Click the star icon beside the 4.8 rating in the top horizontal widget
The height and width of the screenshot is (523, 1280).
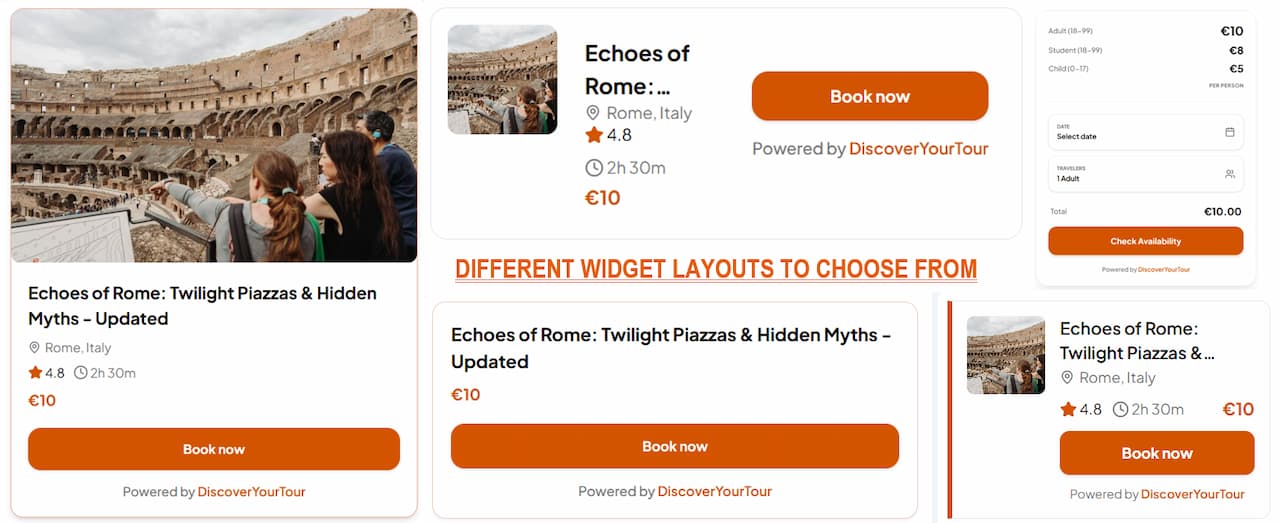[594, 135]
